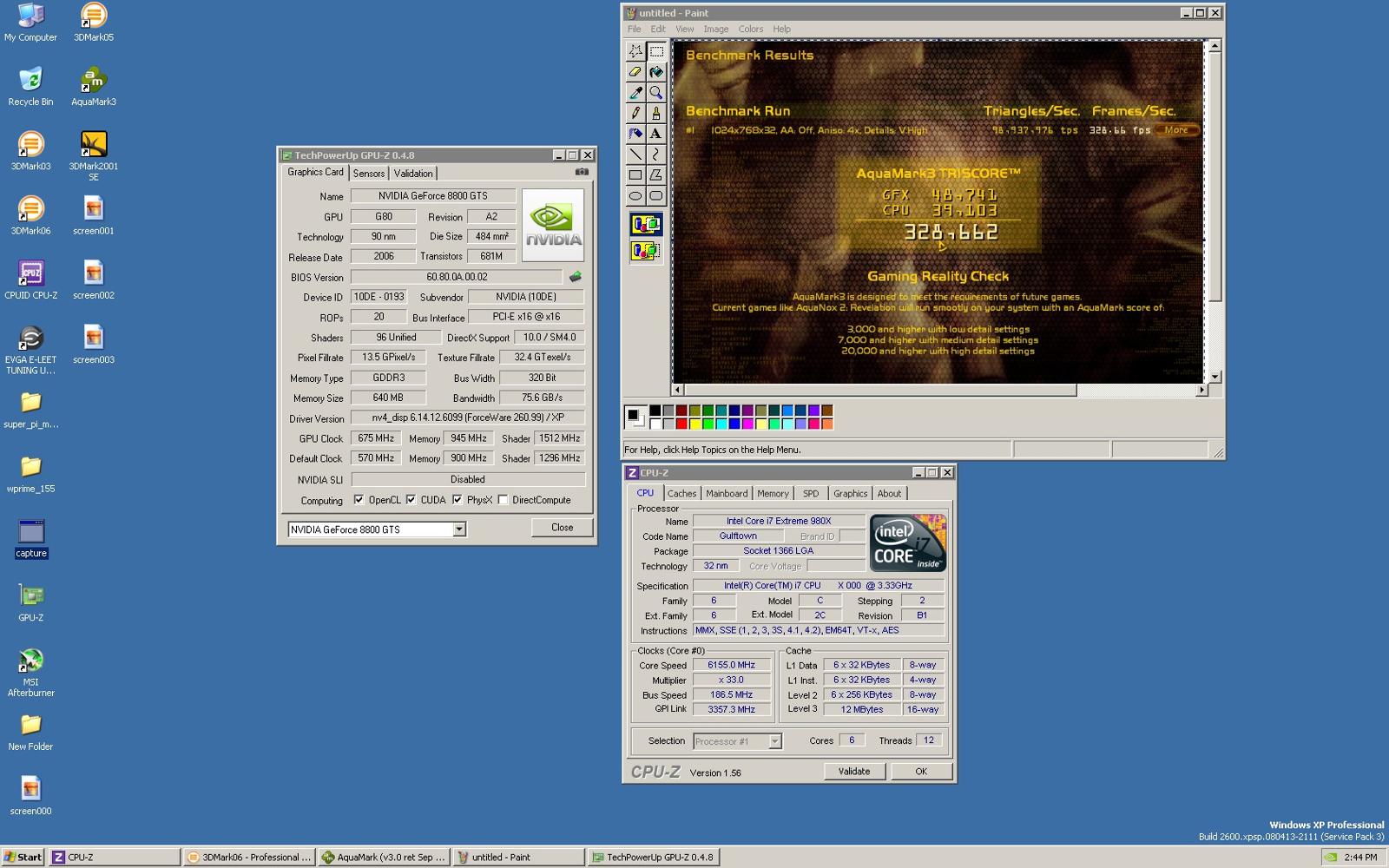Choose the Brush tool in Paint

point(656,113)
